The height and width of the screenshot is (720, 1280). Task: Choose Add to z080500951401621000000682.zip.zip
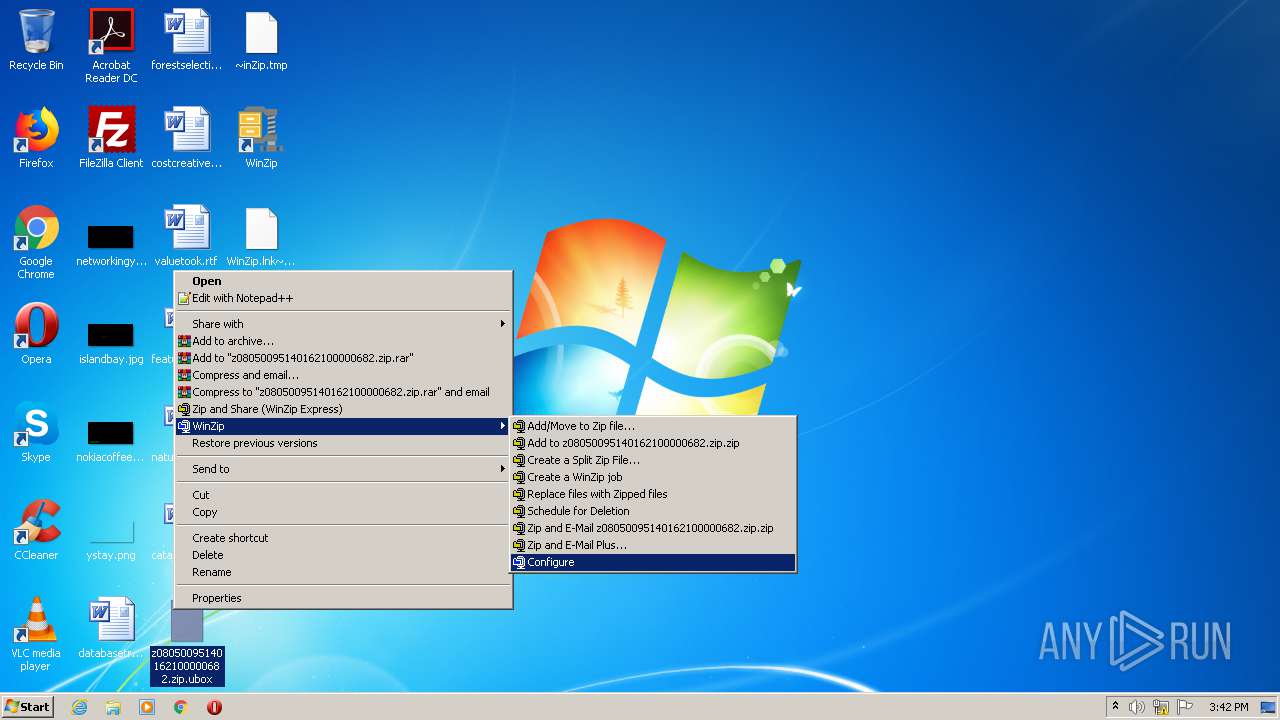[653, 443]
